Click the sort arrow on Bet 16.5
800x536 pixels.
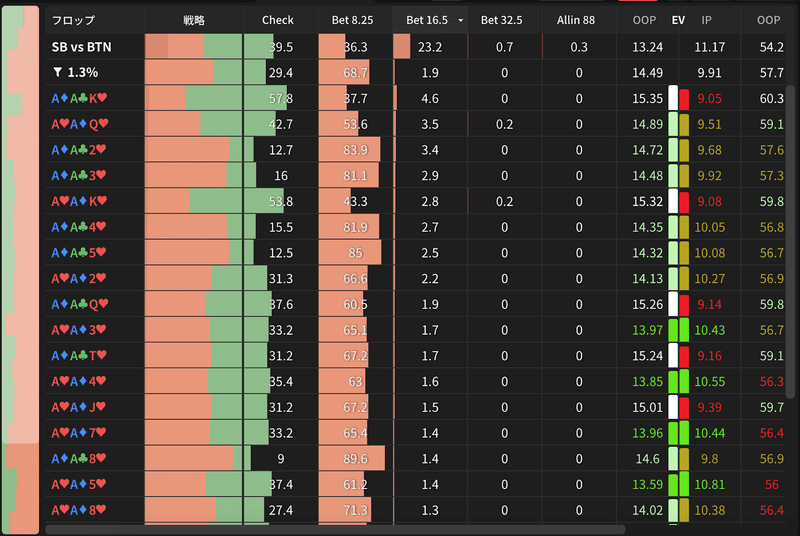click(x=460, y=20)
